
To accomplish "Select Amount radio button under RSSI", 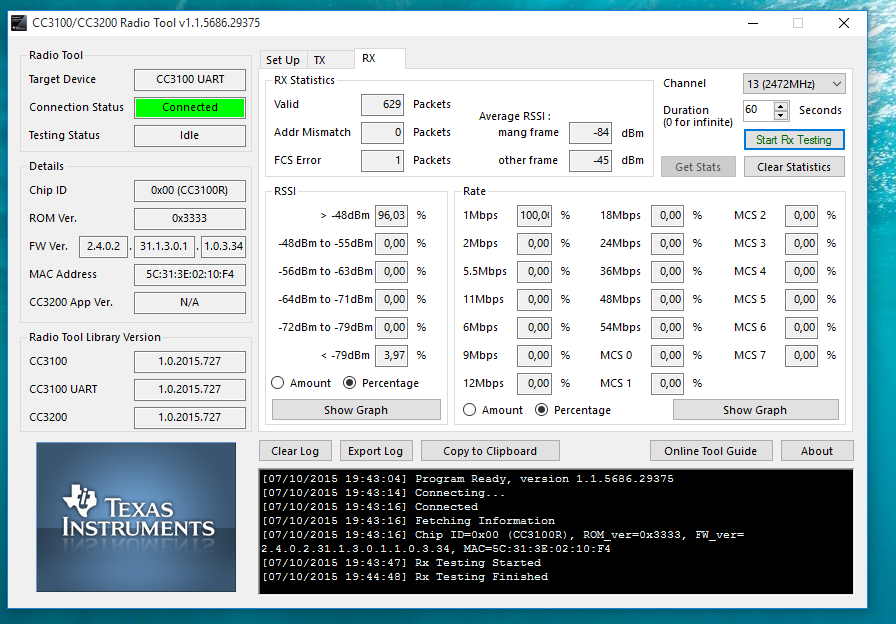I will [x=278, y=383].
